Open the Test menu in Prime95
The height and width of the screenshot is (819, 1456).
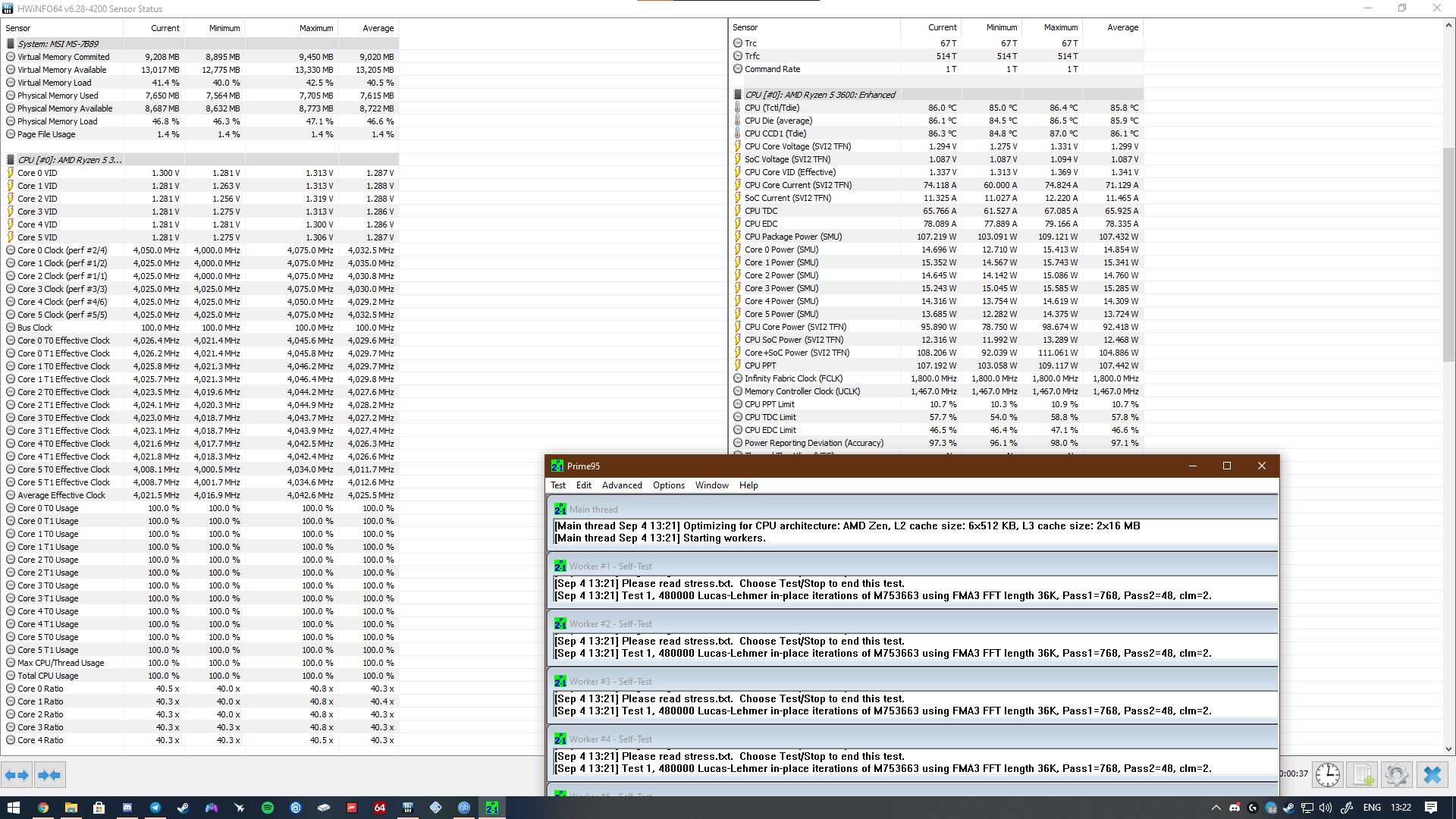[558, 485]
